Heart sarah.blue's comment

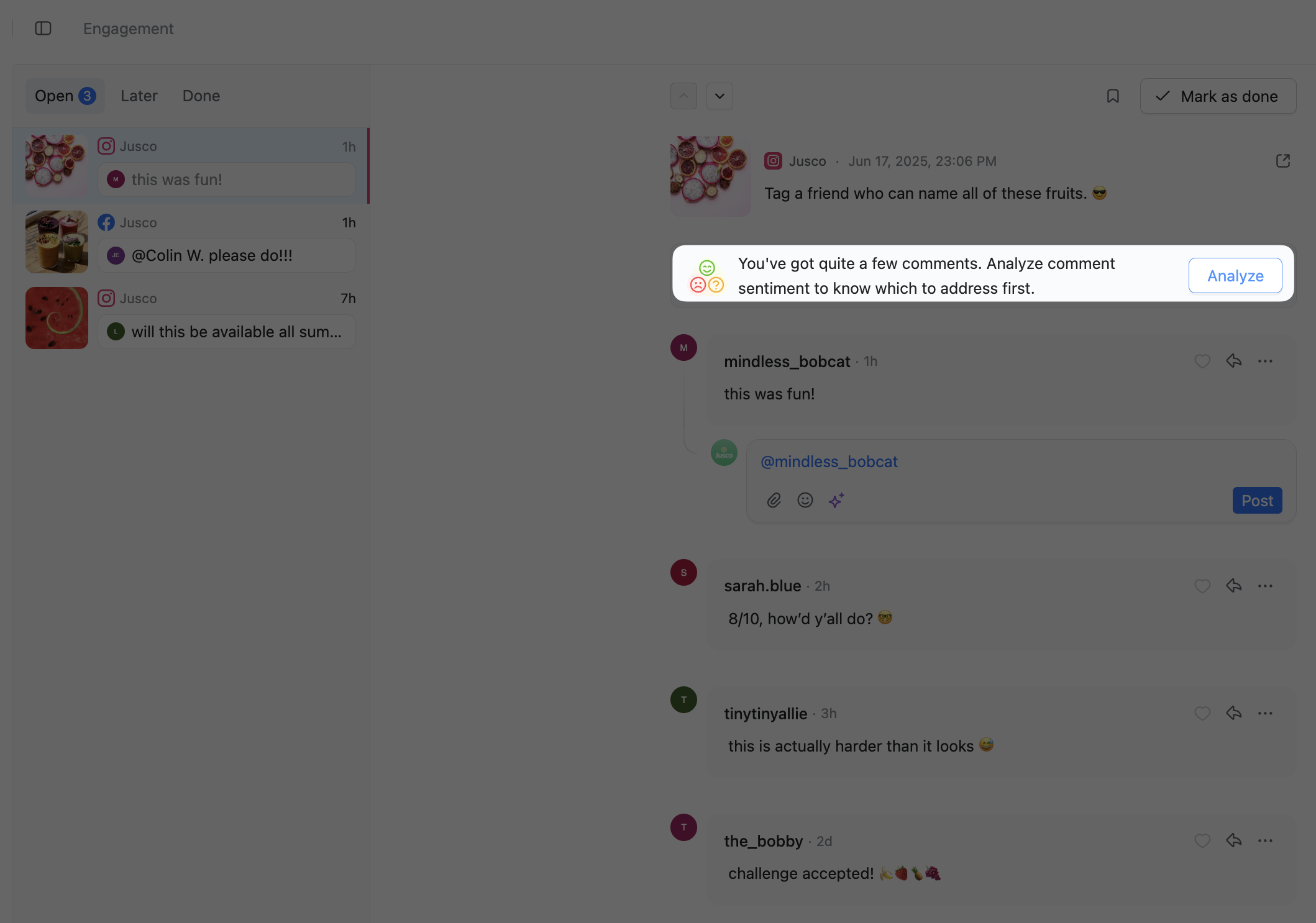(x=1202, y=586)
